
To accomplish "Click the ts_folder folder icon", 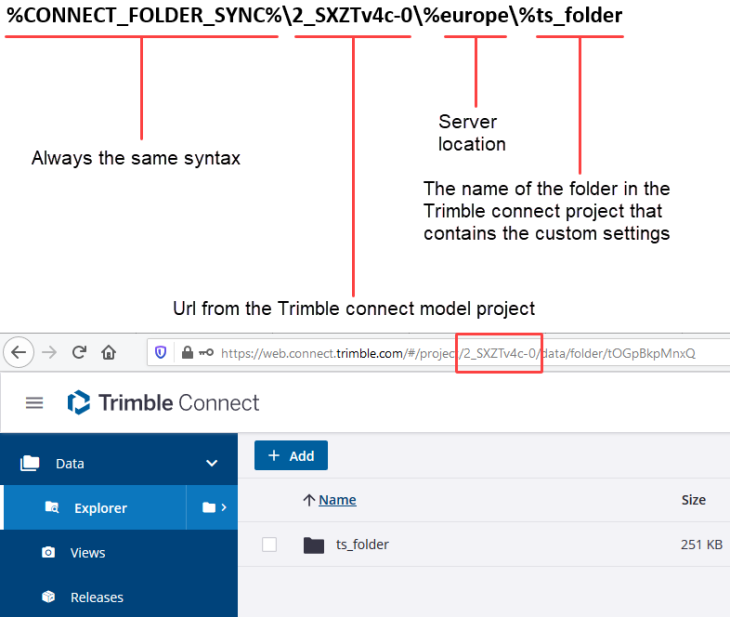I will (314, 545).
